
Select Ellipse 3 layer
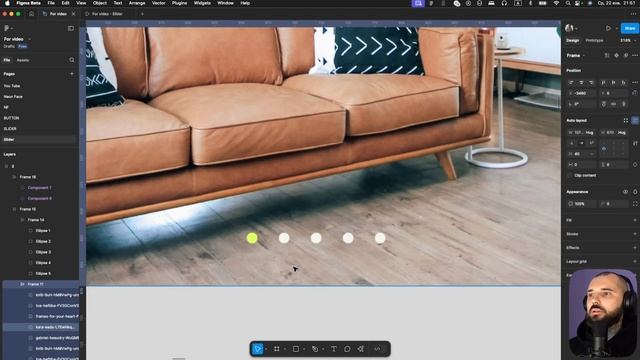43,252
